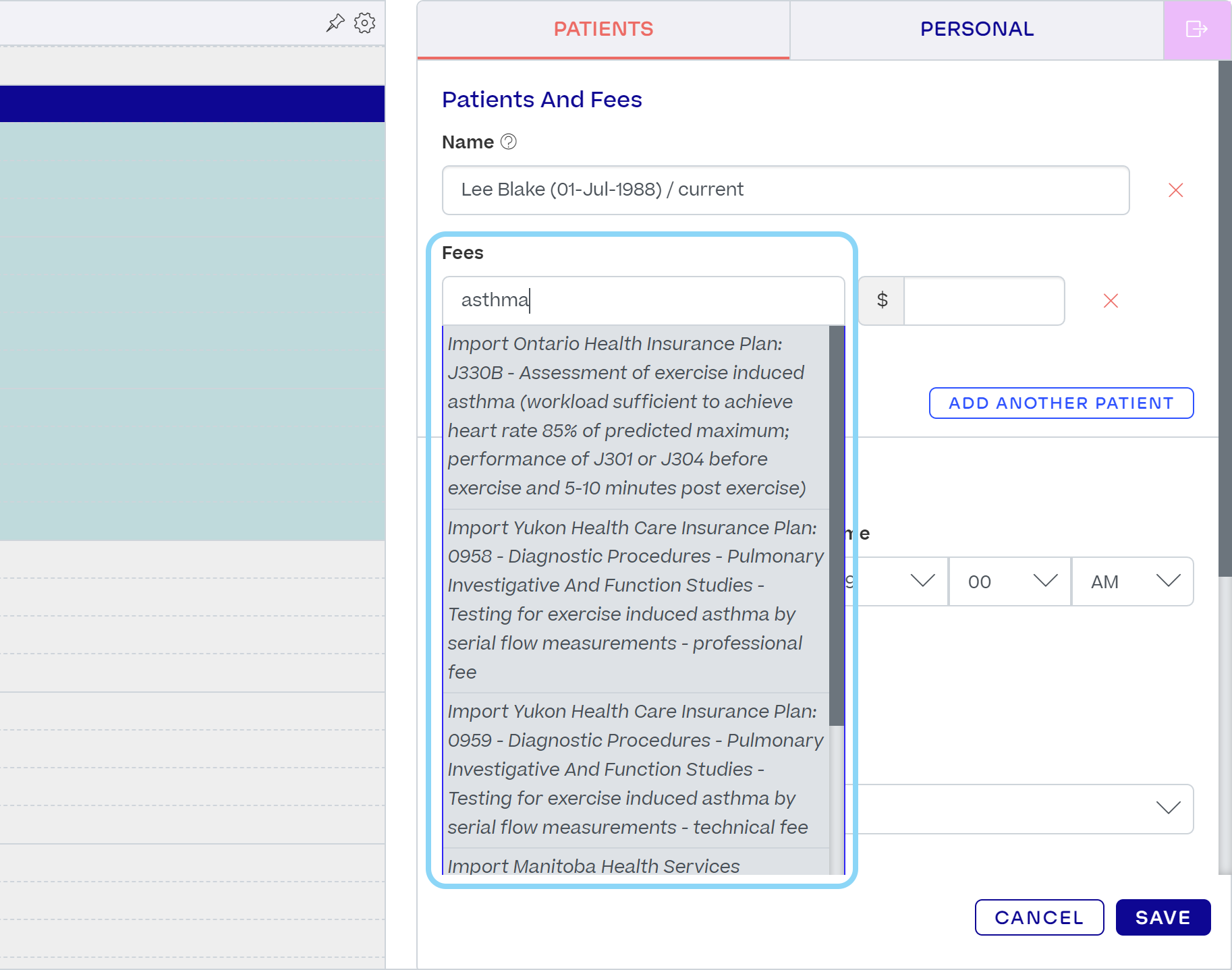Click the fee suggestion list scrollbar
Image resolution: width=1232 pixels, height=970 pixels.
pos(837,526)
